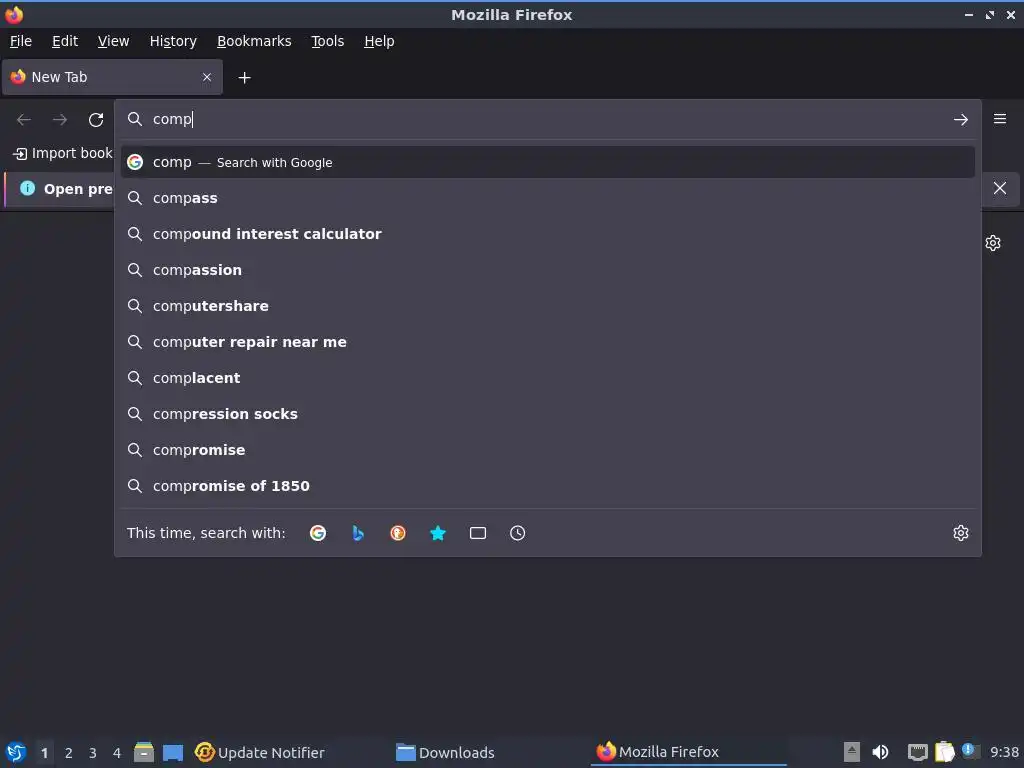
Task: Select 'compression socks' suggestion
Action: [547, 413]
